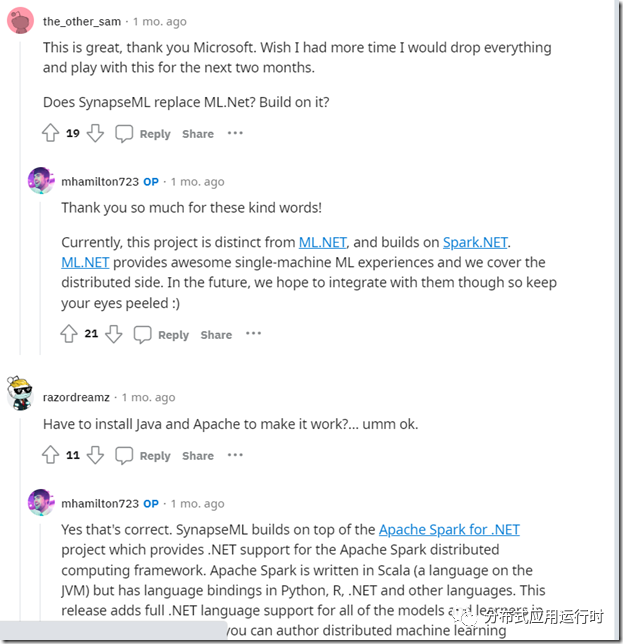Upvote razordreamz's comment
Image resolution: width=623 pixels, height=644 pixels.
tap(51, 455)
